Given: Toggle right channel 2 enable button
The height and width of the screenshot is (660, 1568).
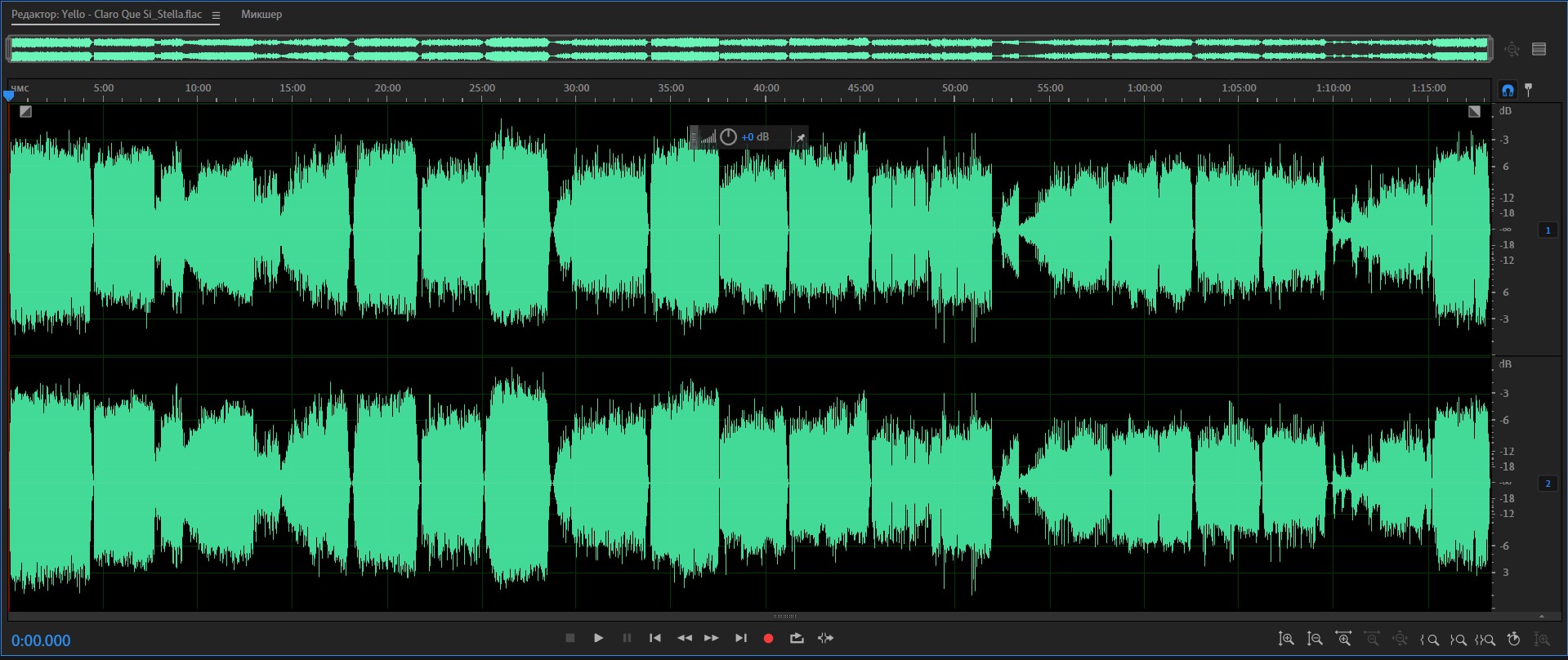Looking at the screenshot, I should [x=1548, y=484].
